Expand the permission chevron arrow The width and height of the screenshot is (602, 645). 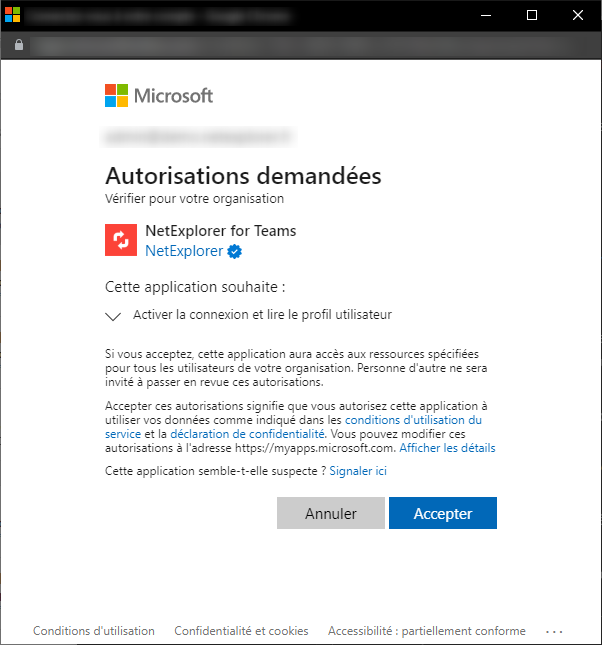click(x=112, y=315)
